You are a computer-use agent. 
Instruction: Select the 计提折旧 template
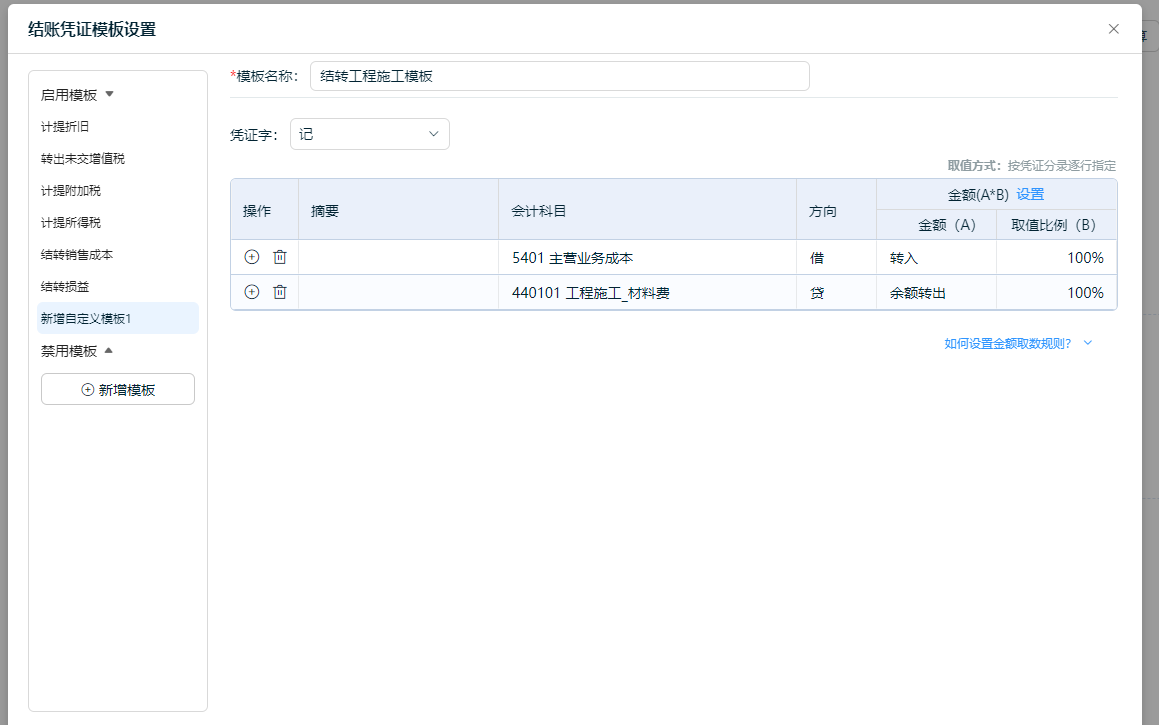tap(65, 127)
